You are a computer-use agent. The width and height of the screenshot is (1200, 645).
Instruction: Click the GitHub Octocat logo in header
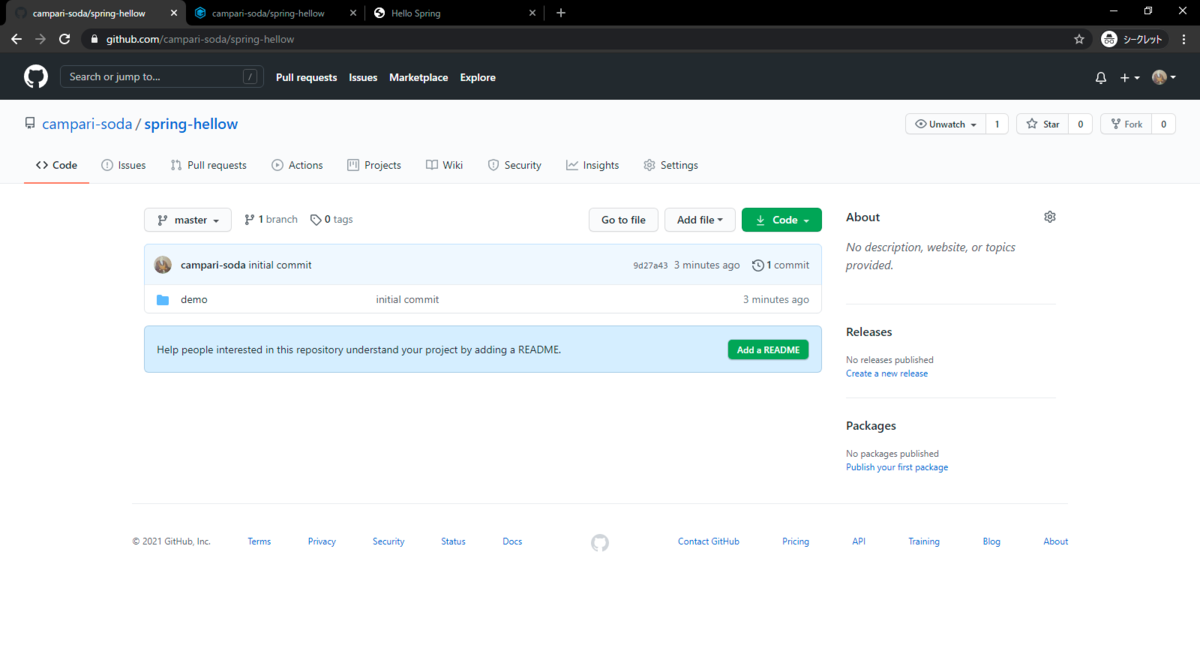coord(36,77)
